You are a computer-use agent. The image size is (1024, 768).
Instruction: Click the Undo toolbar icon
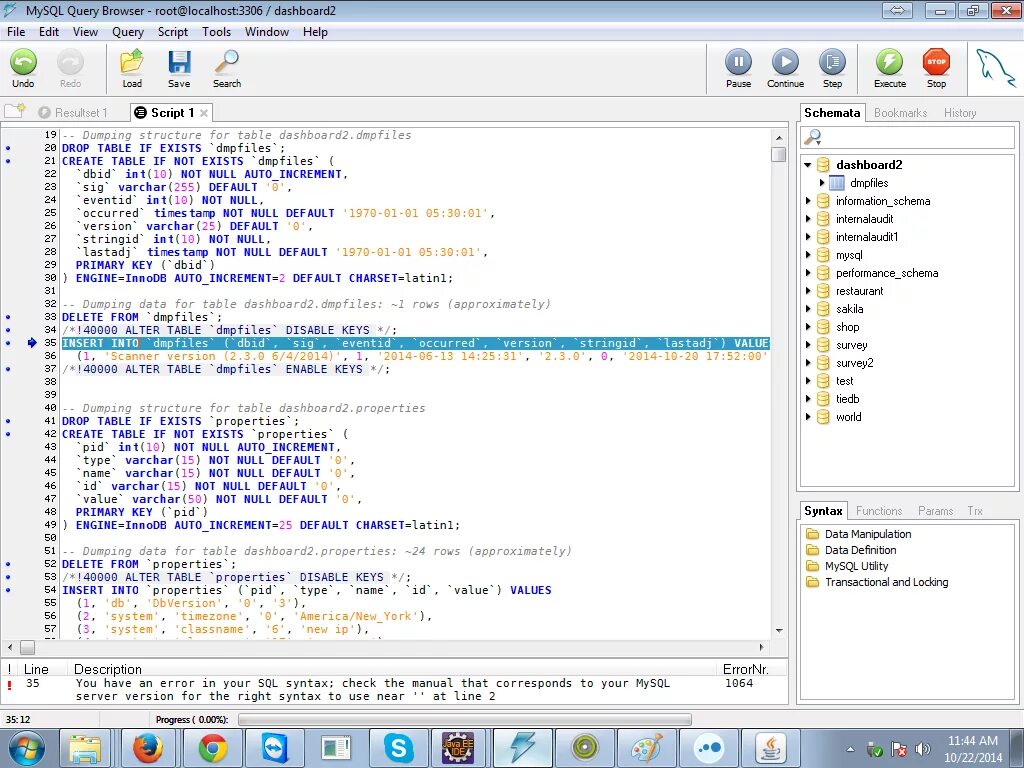24,63
